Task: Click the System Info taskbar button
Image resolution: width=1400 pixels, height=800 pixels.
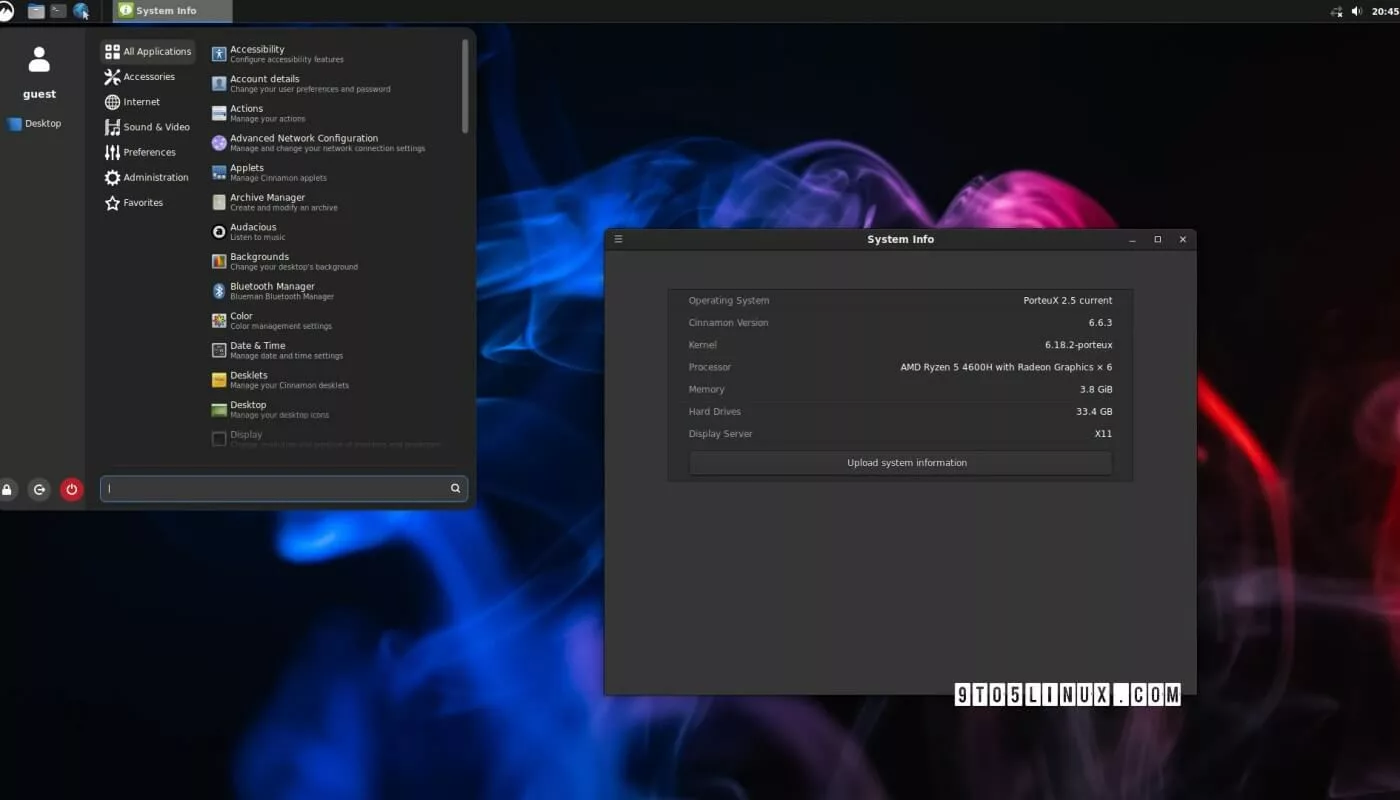Action: click(172, 11)
